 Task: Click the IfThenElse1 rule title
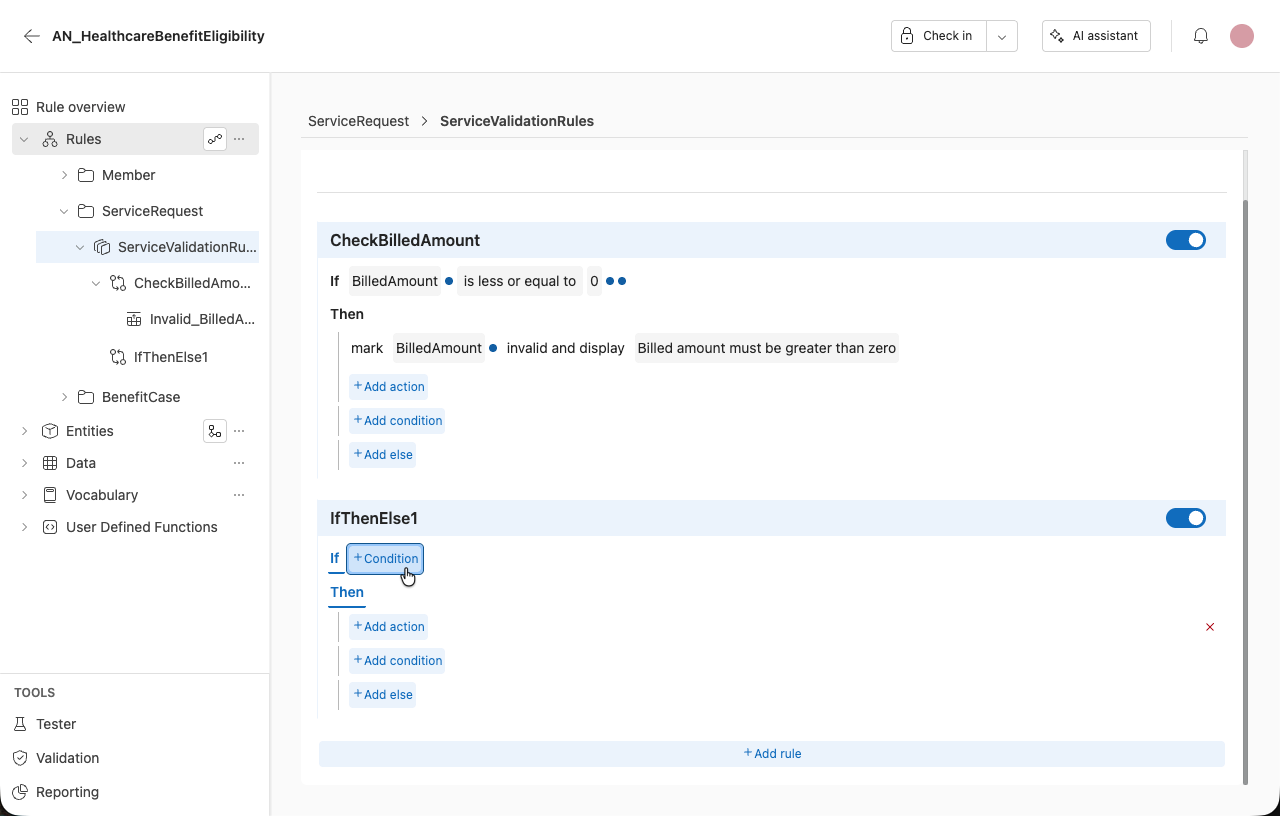(x=374, y=518)
